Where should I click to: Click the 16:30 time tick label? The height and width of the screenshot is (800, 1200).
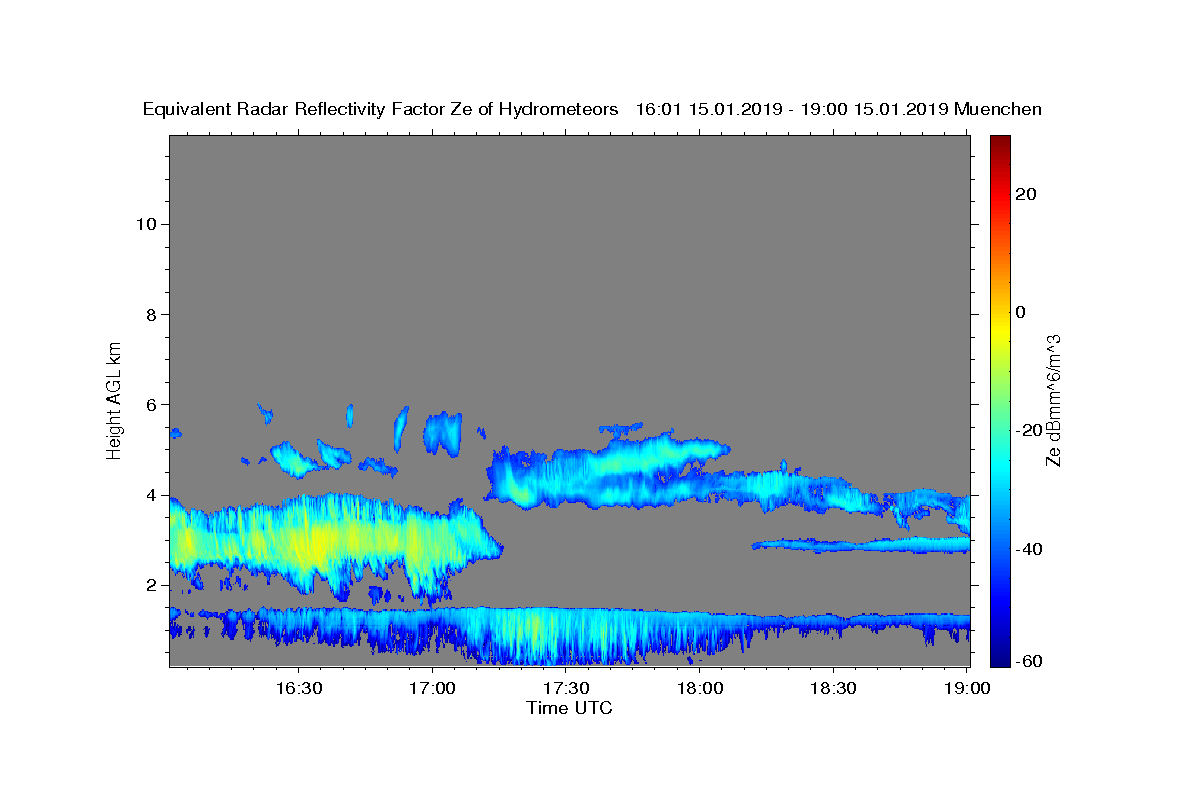[x=298, y=689]
